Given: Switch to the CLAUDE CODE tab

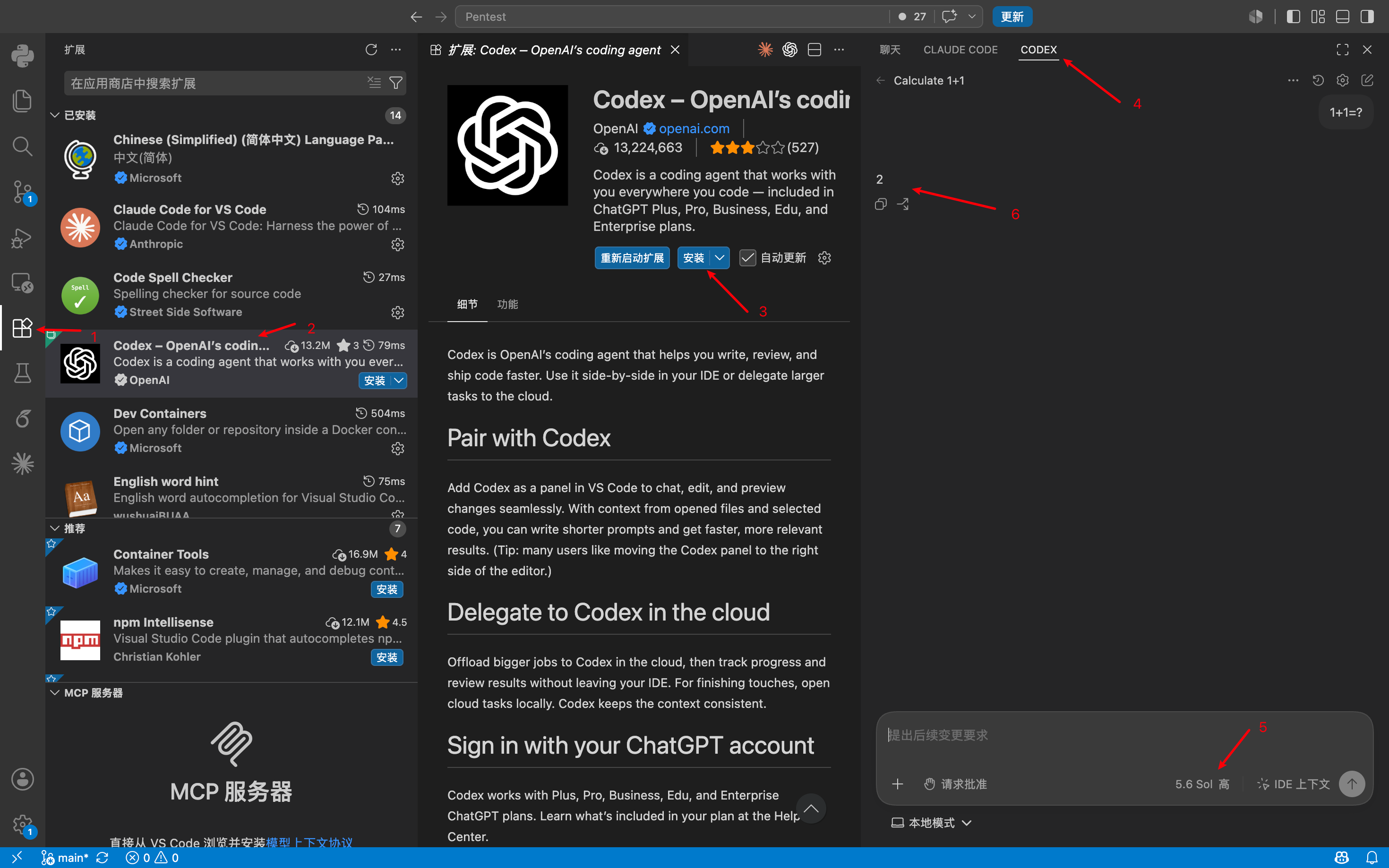Looking at the screenshot, I should [960, 50].
